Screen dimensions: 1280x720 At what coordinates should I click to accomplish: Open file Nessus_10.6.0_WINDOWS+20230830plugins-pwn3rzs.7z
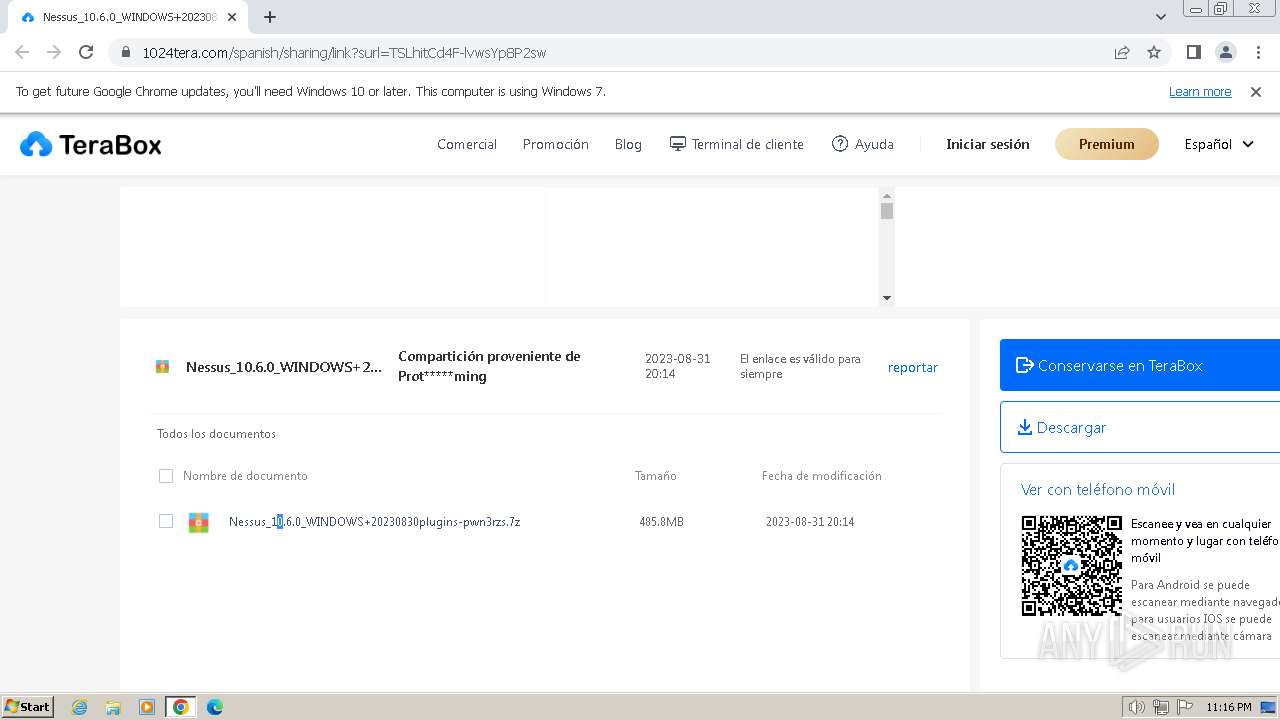[x=374, y=522]
